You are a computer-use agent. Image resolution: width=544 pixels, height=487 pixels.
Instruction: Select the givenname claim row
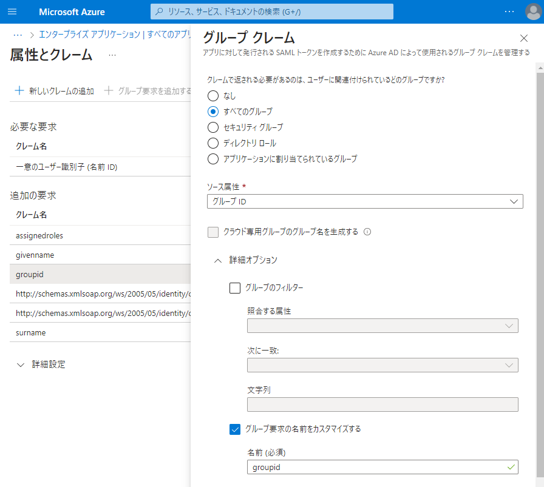pos(100,255)
